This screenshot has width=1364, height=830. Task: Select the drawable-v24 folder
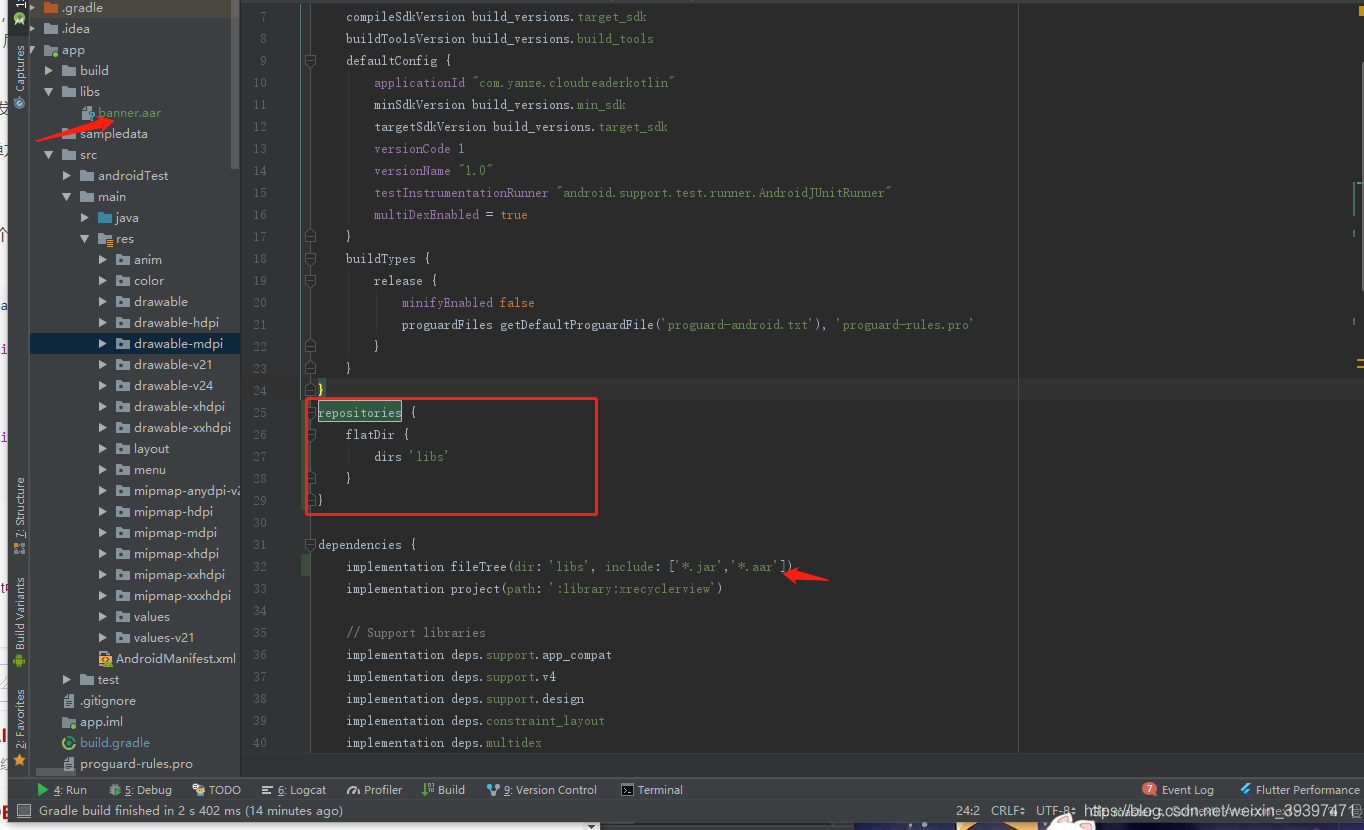pyautogui.click(x=173, y=386)
